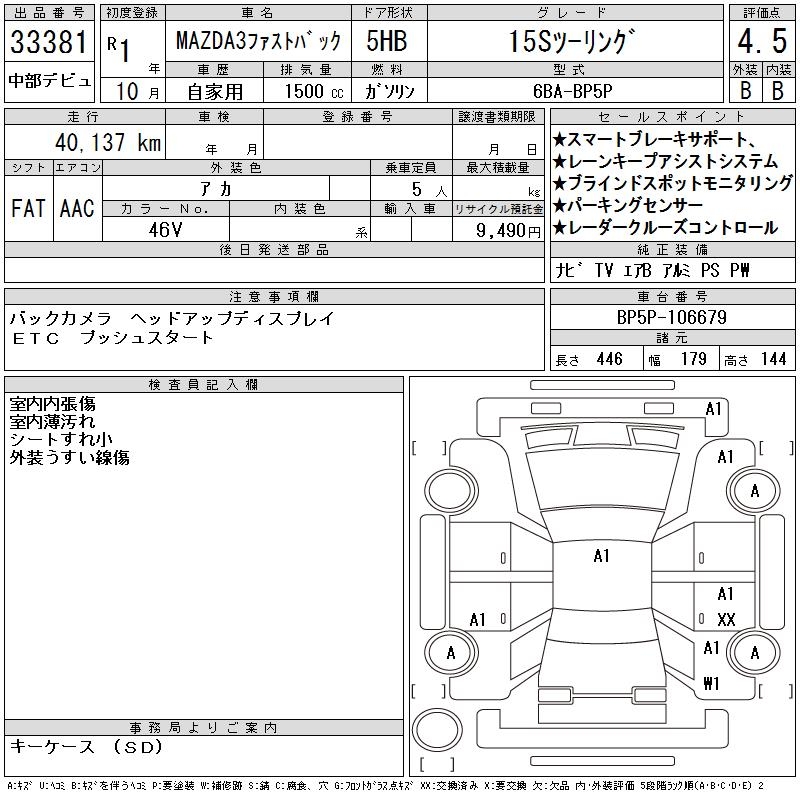Click パーキングセンサー sales point
Screen dimensions: 800x800
(x=628, y=205)
